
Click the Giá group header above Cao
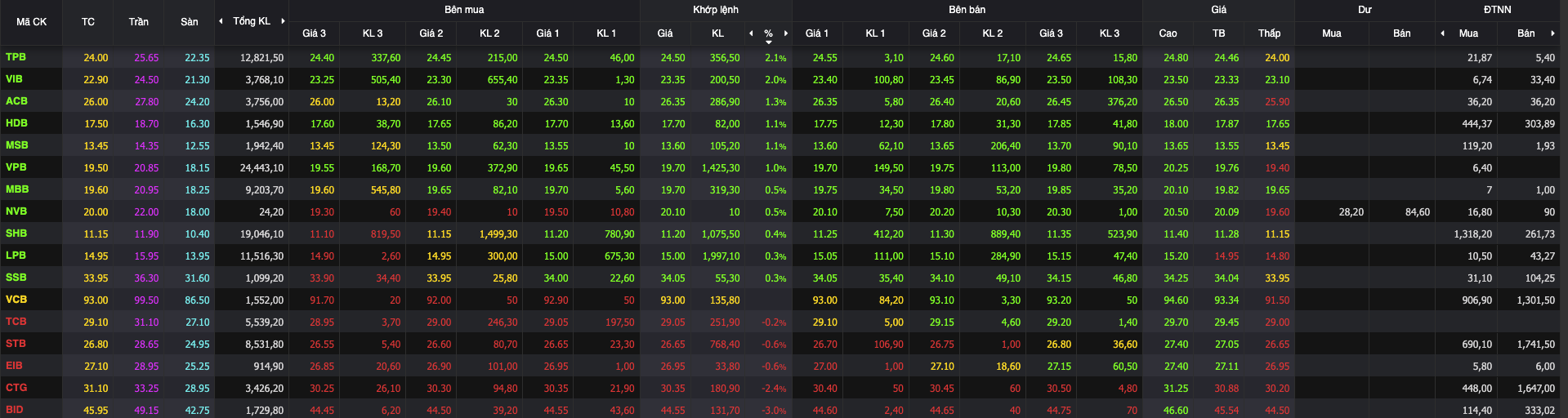[1219, 10]
